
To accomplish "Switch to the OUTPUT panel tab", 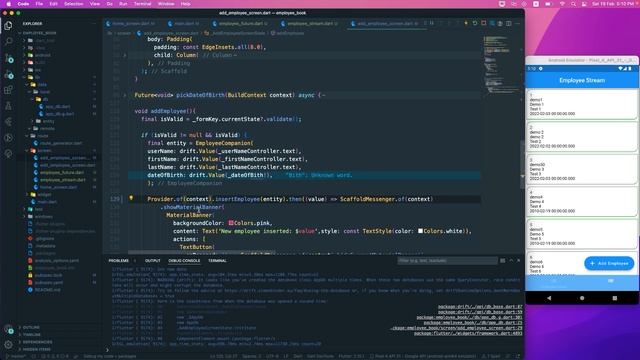I will [x=153, y=260].
